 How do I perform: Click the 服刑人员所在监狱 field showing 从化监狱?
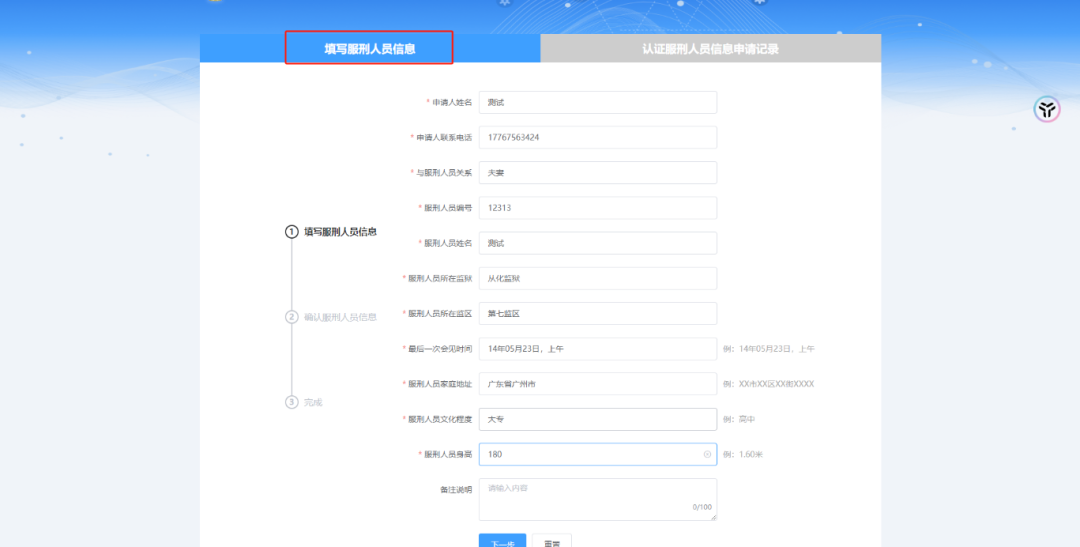[597, 278]
